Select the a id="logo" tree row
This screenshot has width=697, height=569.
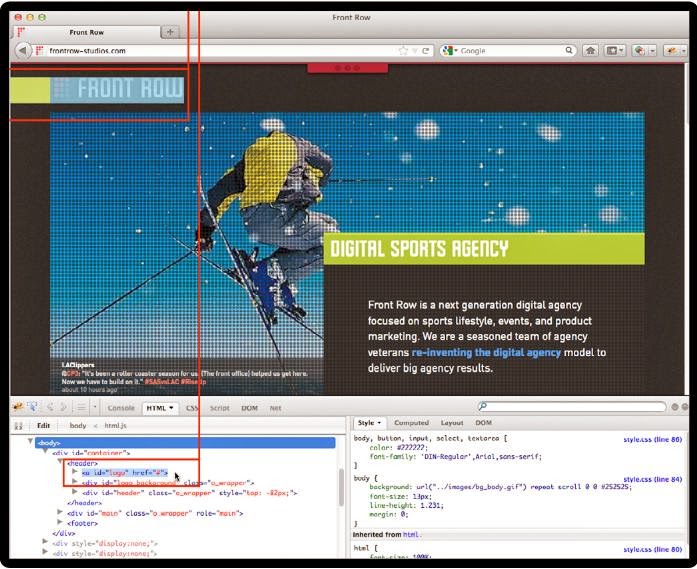pos(125,473)
